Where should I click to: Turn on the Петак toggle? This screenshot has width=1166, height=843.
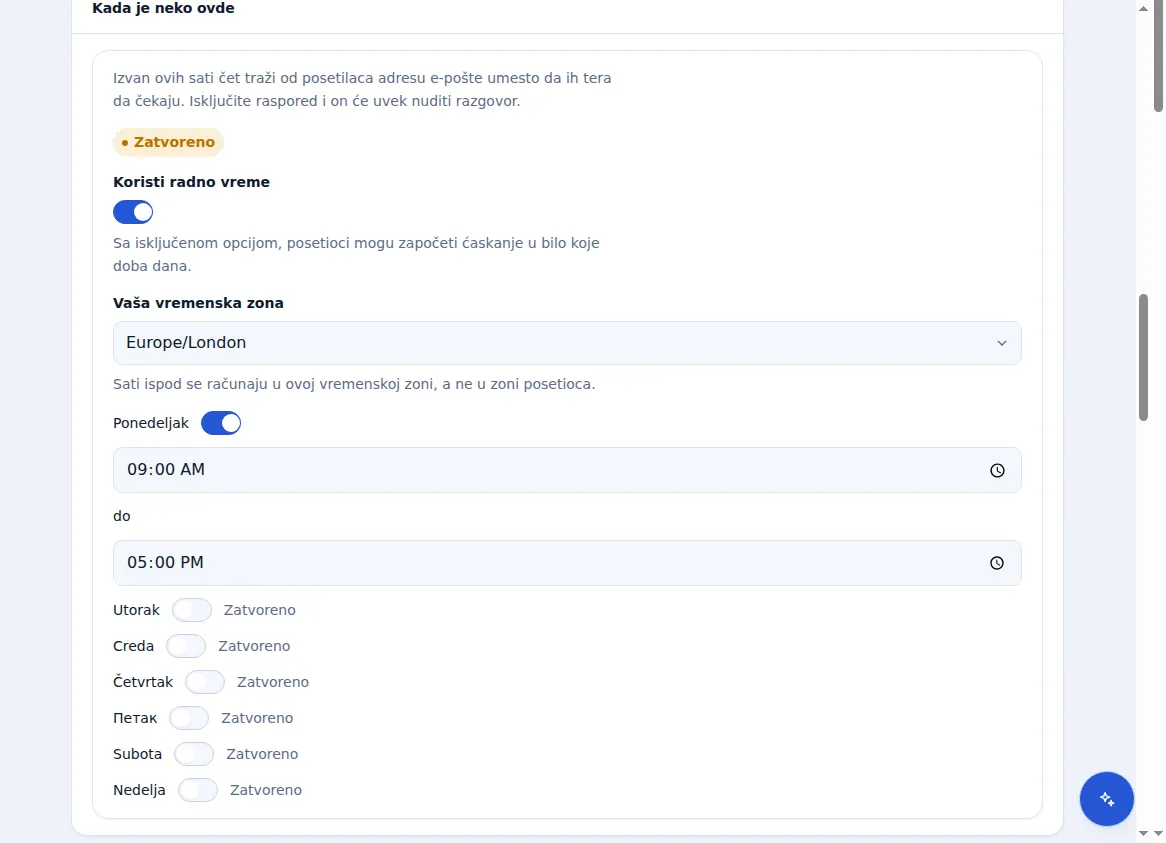[189, 718]
